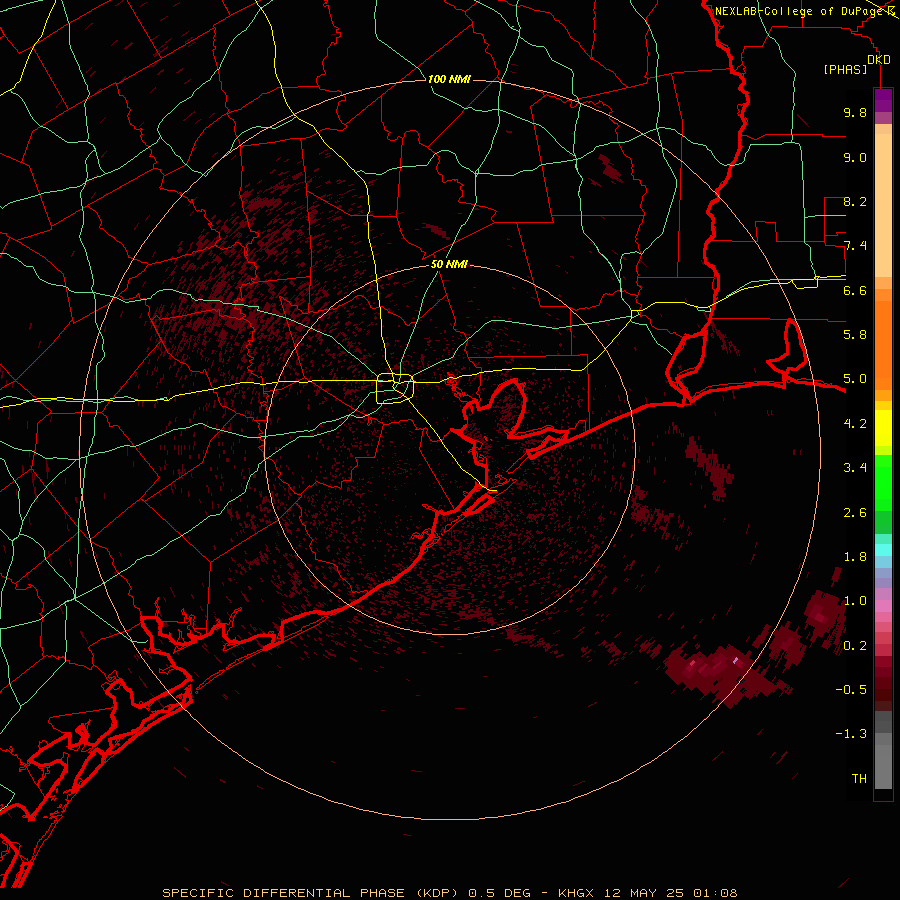Screen dimensions: 900x900
Task: Click the yellow highway loop at the radar center
Action: [395, 389]
